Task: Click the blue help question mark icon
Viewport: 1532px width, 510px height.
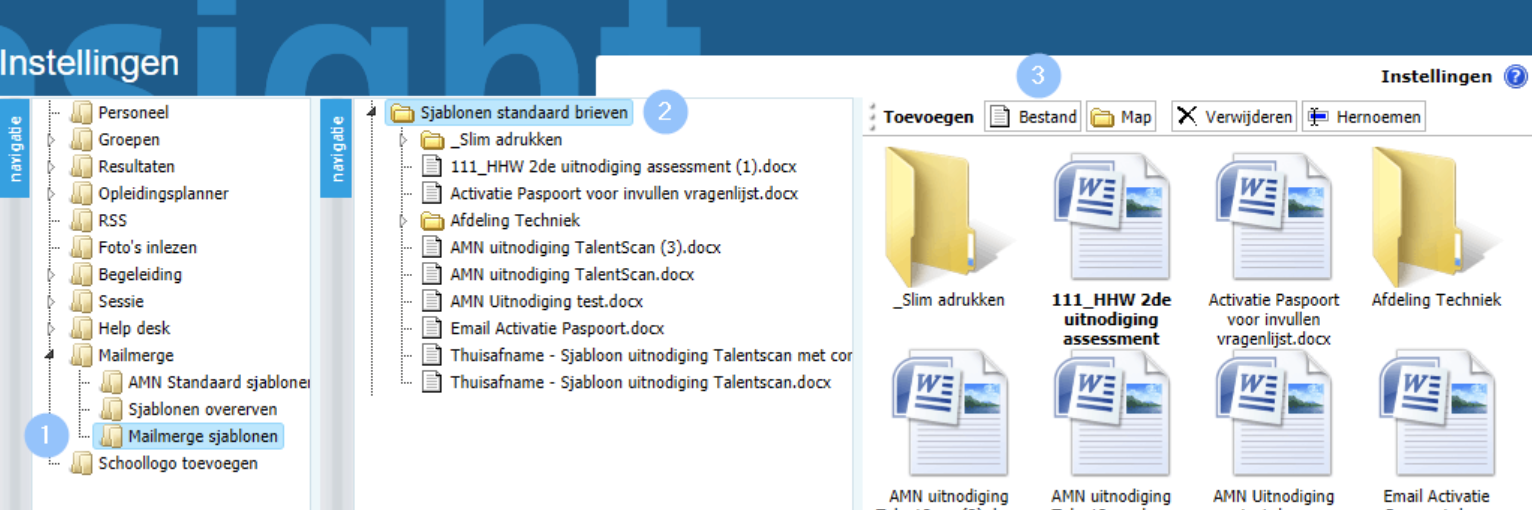Action: click(x=1515, y=77)
